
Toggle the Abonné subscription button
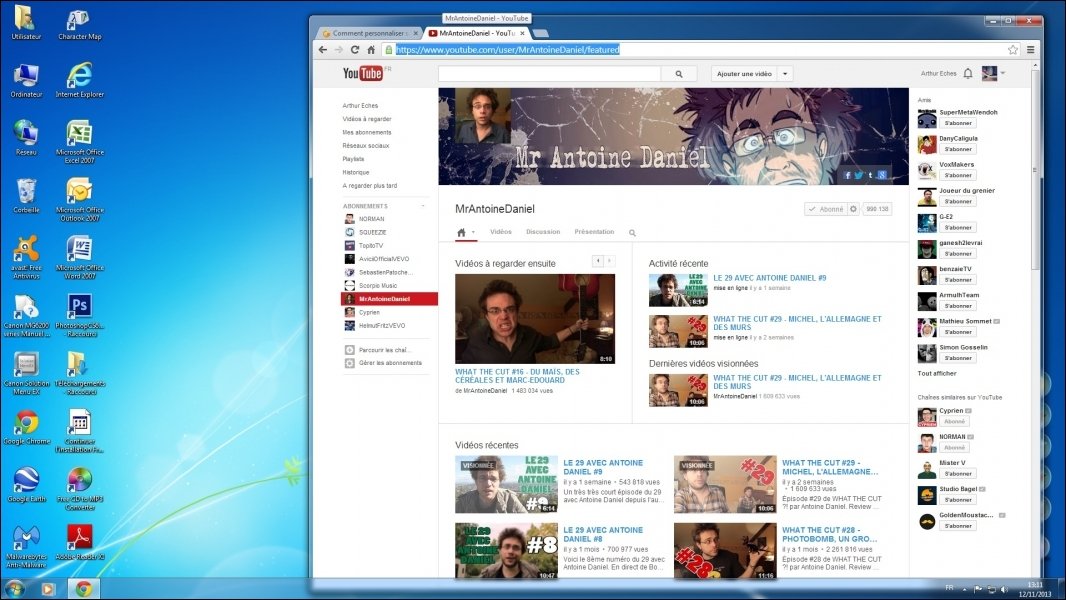(825, 209)
